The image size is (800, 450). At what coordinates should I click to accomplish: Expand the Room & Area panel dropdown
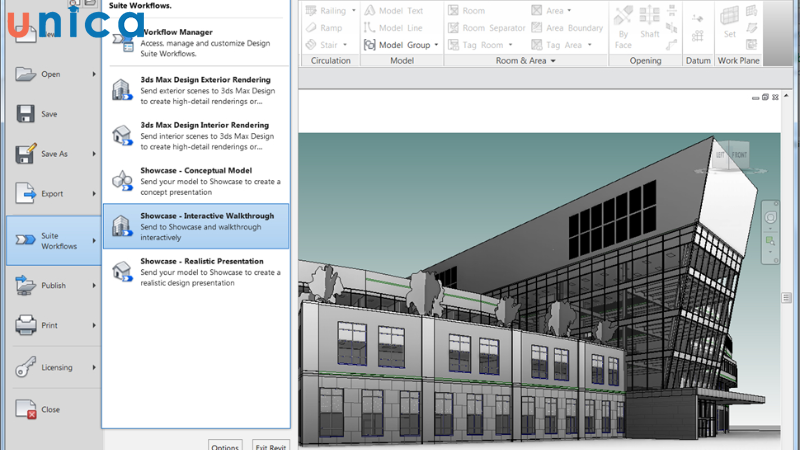[553, 61]
